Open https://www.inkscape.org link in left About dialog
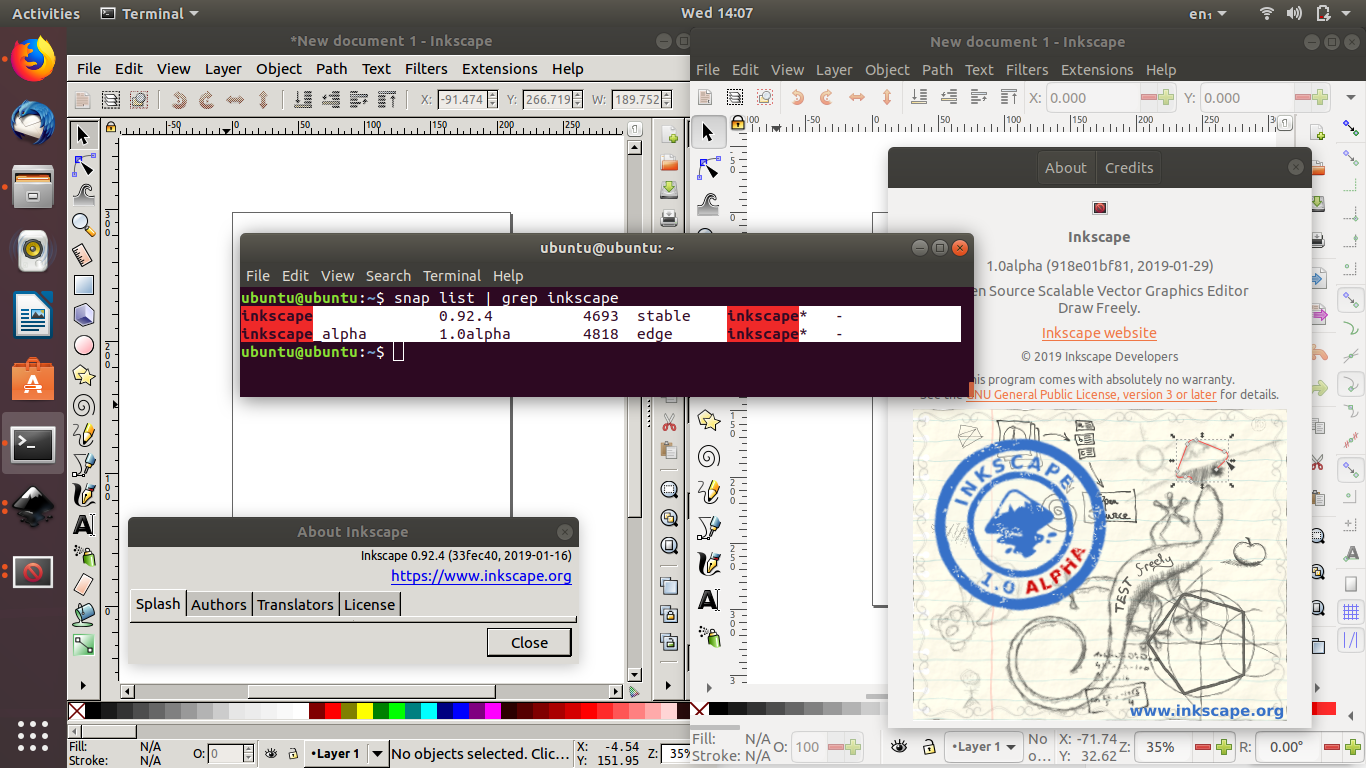Screen dimensions: 1366x768 click(x=481, y=576)
